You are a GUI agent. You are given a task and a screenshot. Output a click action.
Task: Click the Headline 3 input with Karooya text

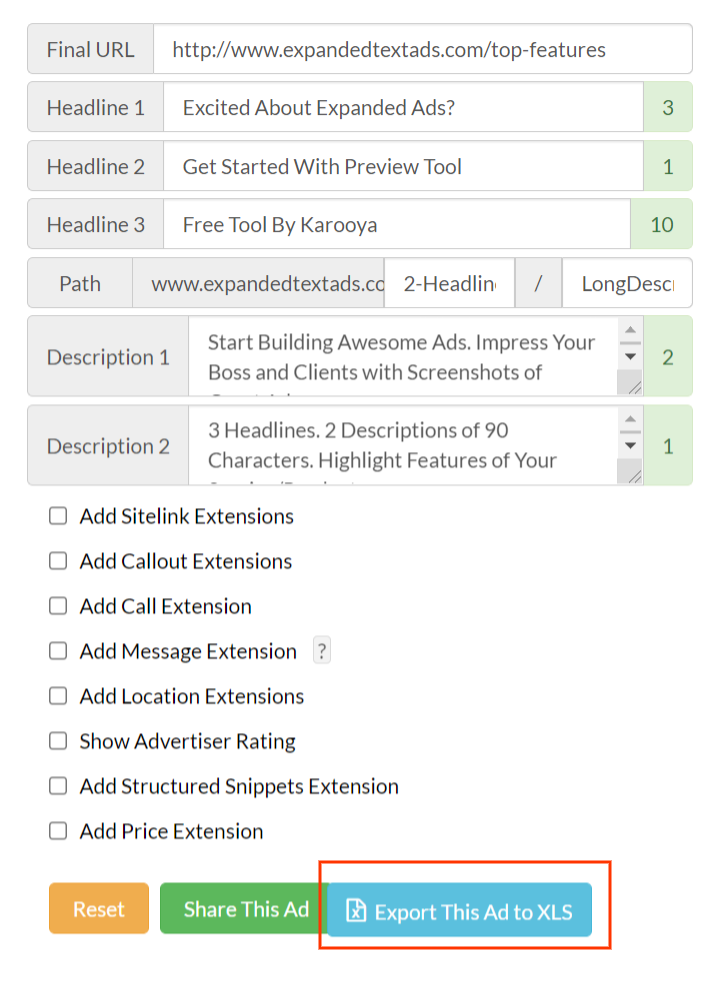tap(397, 224)
